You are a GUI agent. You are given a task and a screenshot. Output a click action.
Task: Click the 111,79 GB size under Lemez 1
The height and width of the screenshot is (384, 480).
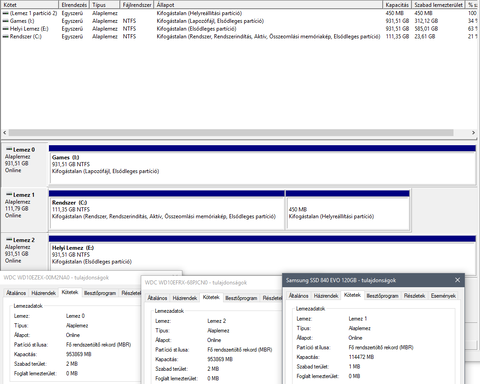pos(16,209)
